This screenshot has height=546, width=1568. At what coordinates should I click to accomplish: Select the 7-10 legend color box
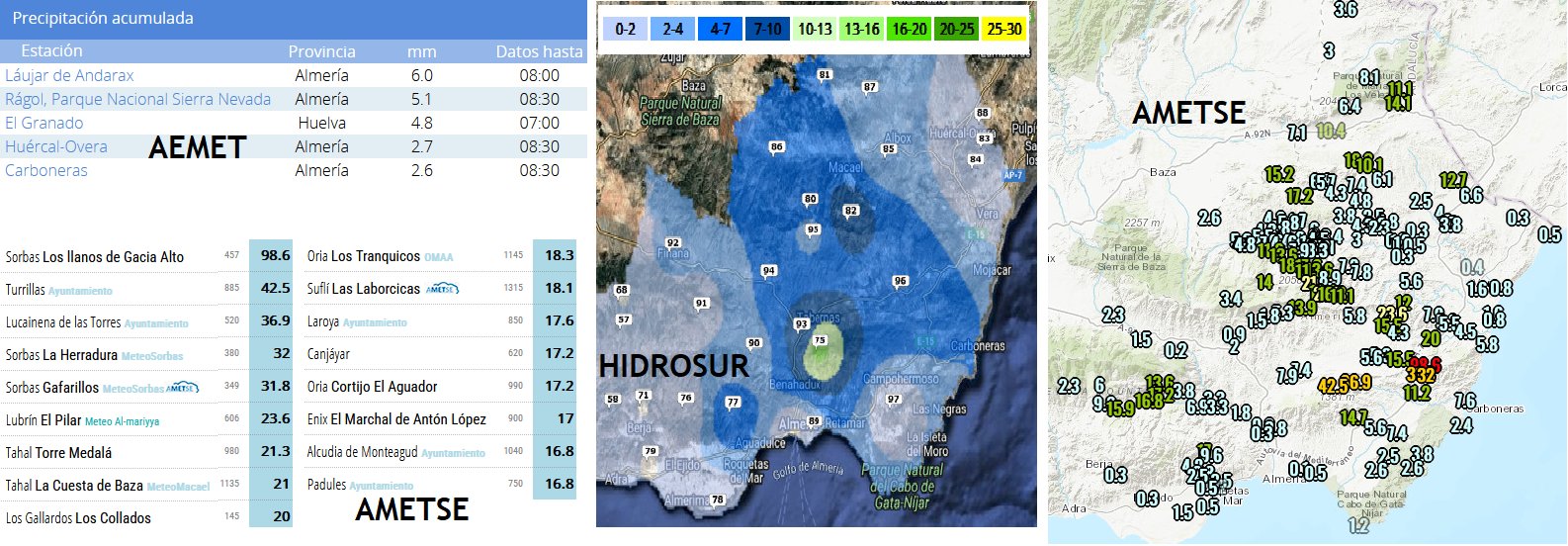click(x=768, y=29)
